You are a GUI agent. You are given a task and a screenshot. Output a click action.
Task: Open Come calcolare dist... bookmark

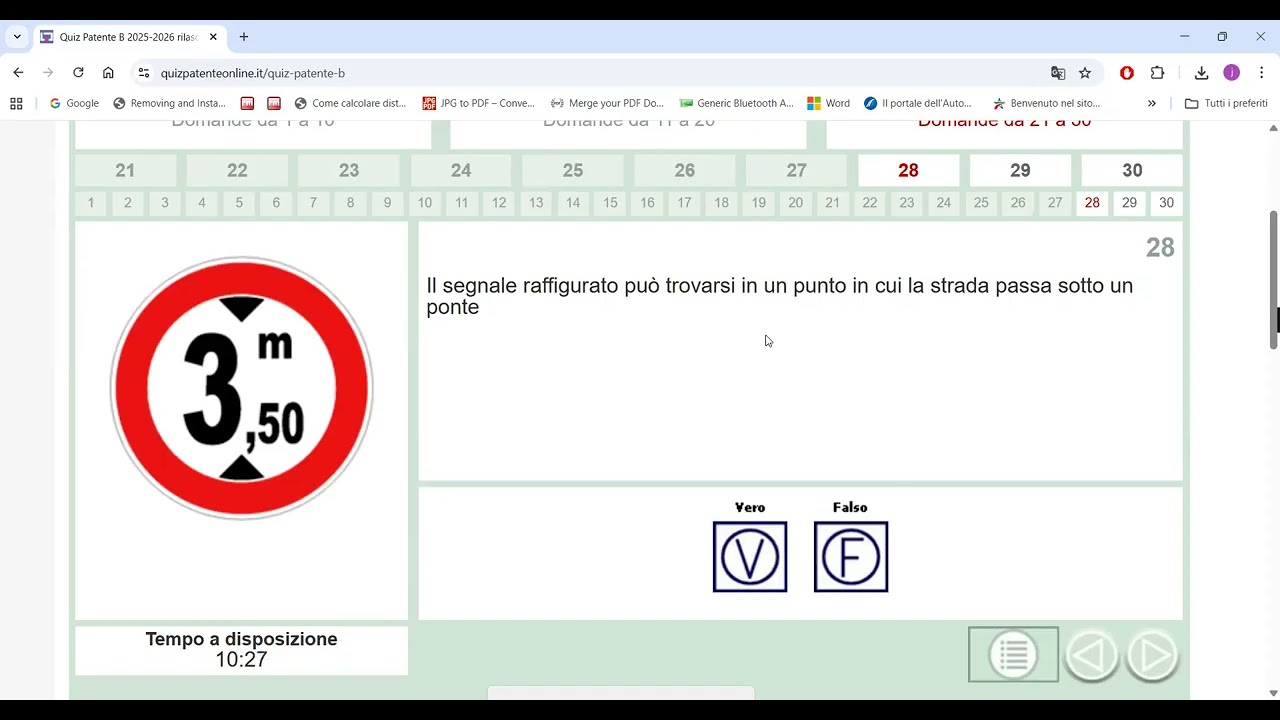(351, 103)
